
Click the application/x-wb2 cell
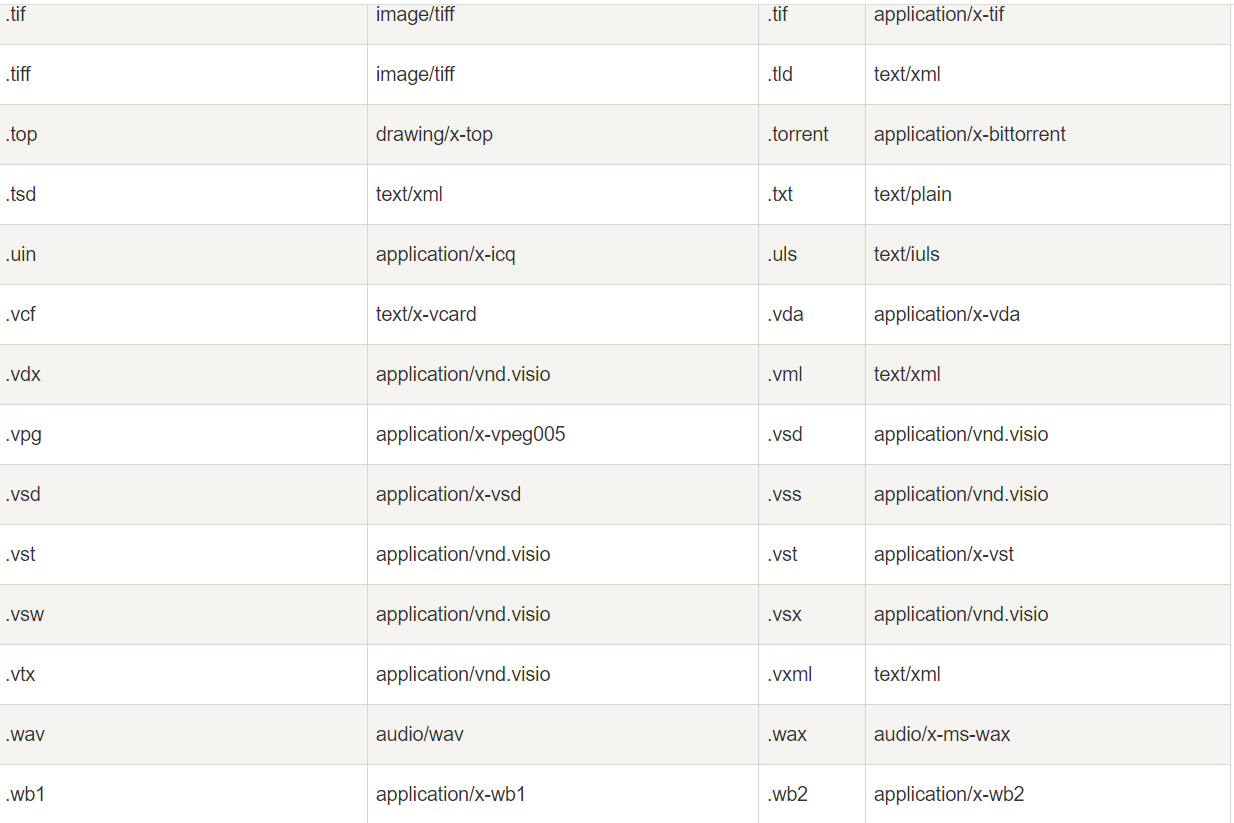click(x=1047, y=794)
